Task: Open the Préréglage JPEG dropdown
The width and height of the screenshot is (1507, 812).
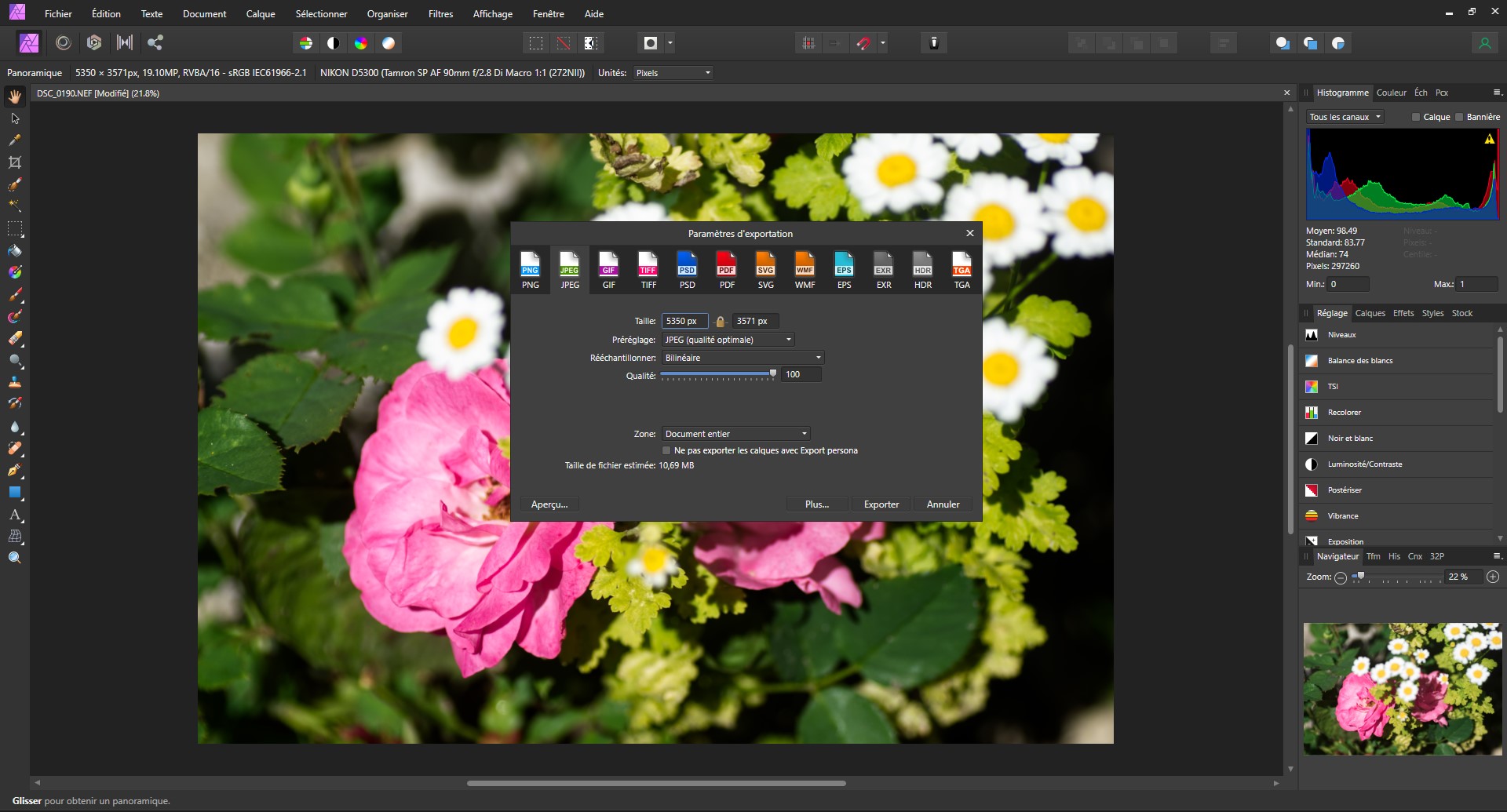Action: (x=728, y=340)
